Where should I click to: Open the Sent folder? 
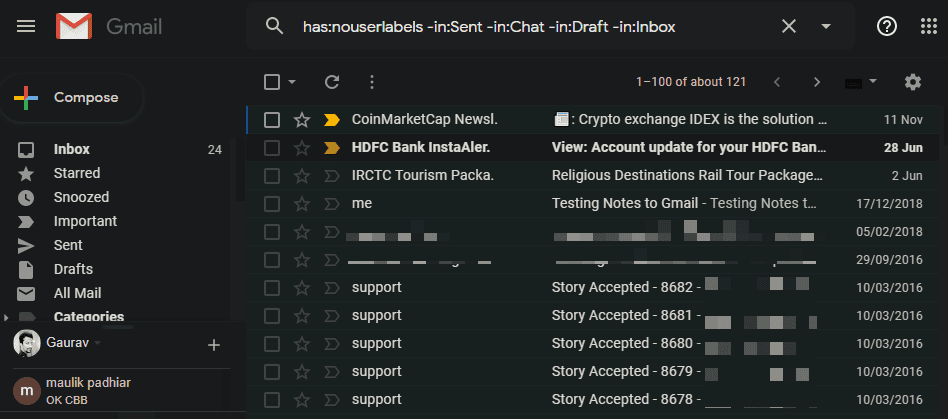(x=68, y=245)
